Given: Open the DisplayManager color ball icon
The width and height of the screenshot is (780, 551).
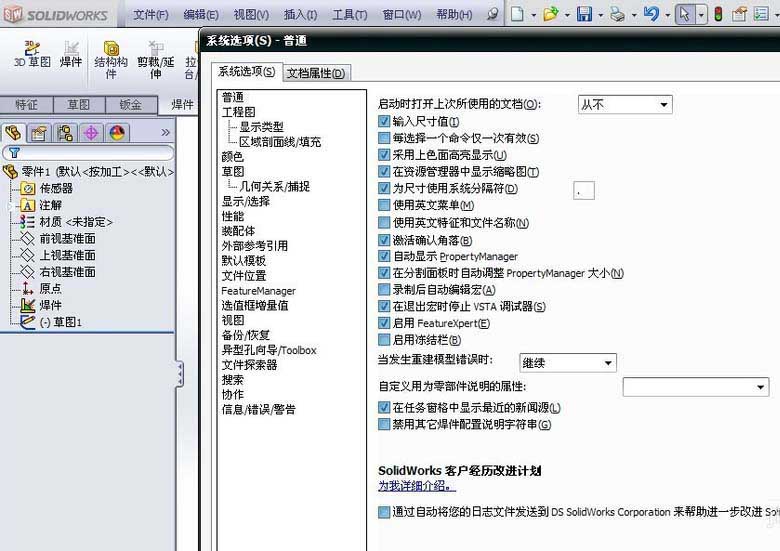Looking at the screenshot, I should (117, 133).
